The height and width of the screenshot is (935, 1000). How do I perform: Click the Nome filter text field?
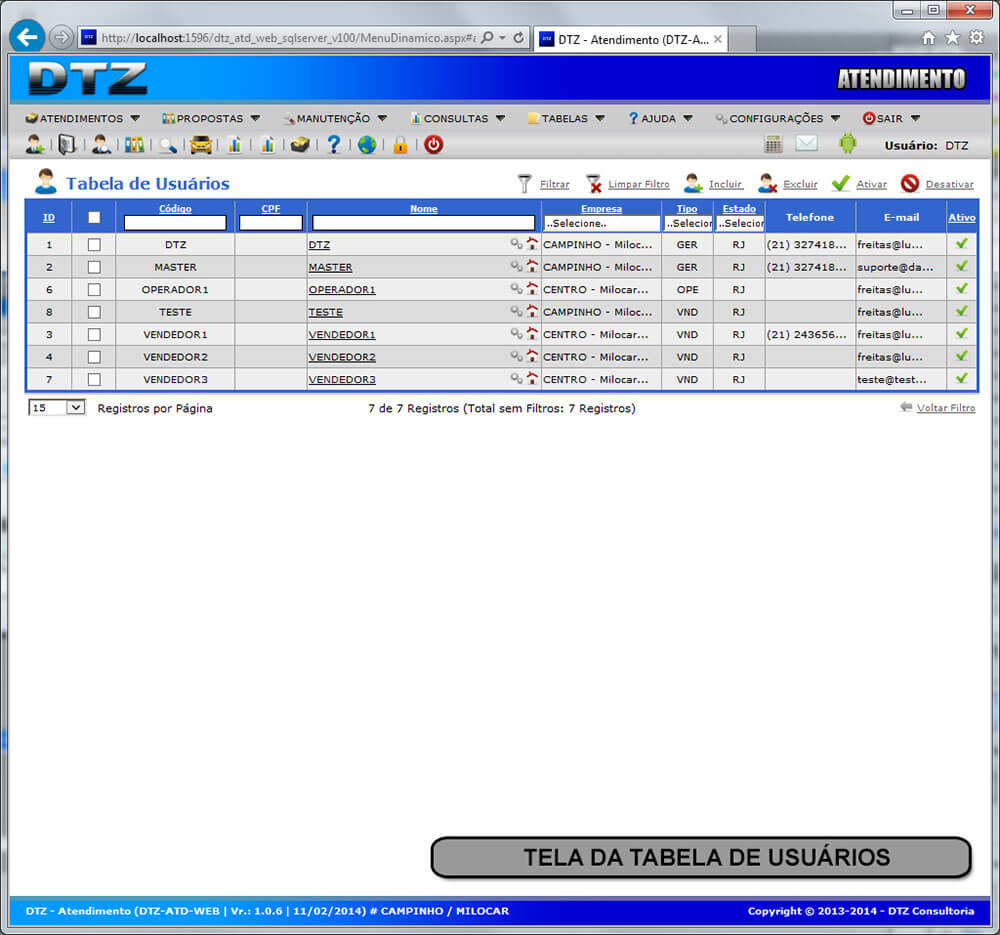424,223
